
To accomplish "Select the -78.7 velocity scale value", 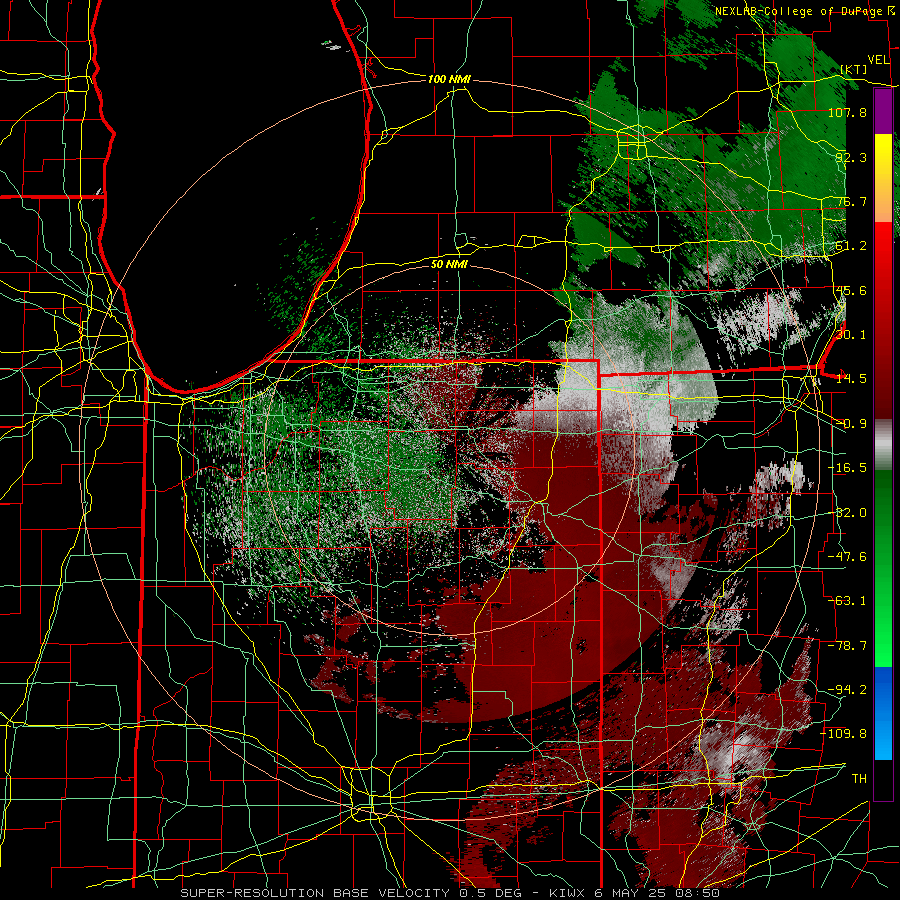I will (847, 646).
